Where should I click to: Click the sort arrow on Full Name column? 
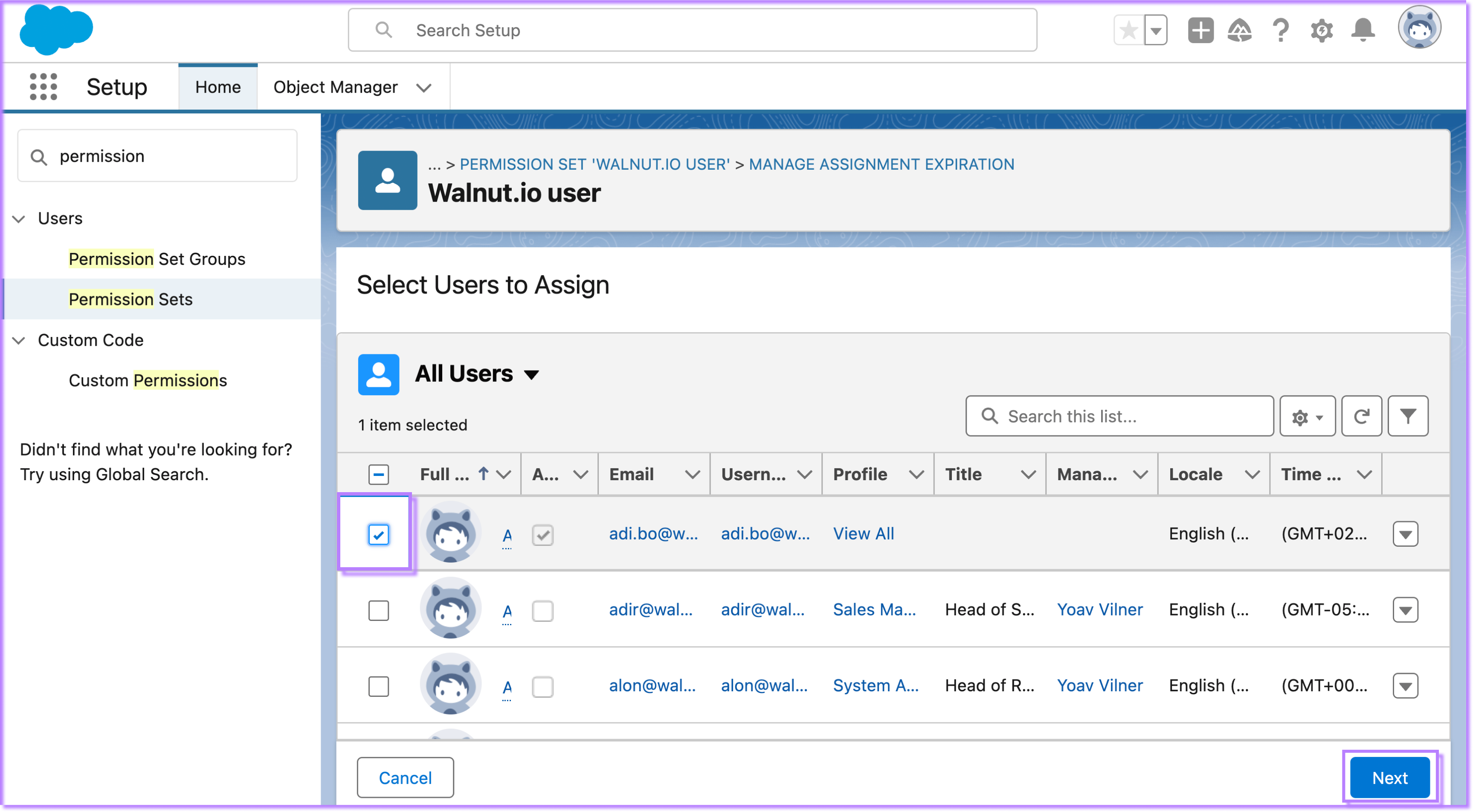483,473
